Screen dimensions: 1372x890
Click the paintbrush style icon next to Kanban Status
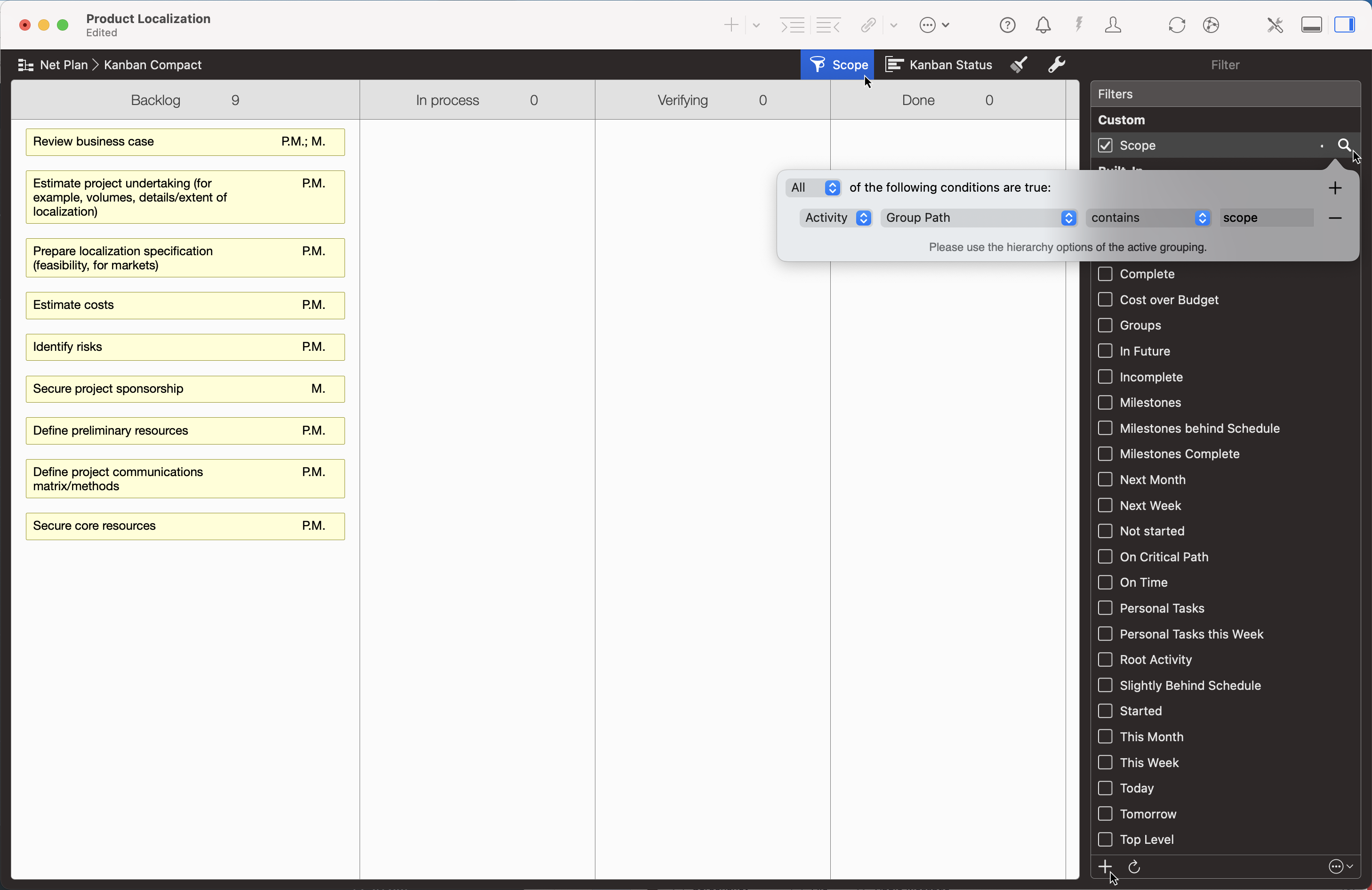point(1019,65)
